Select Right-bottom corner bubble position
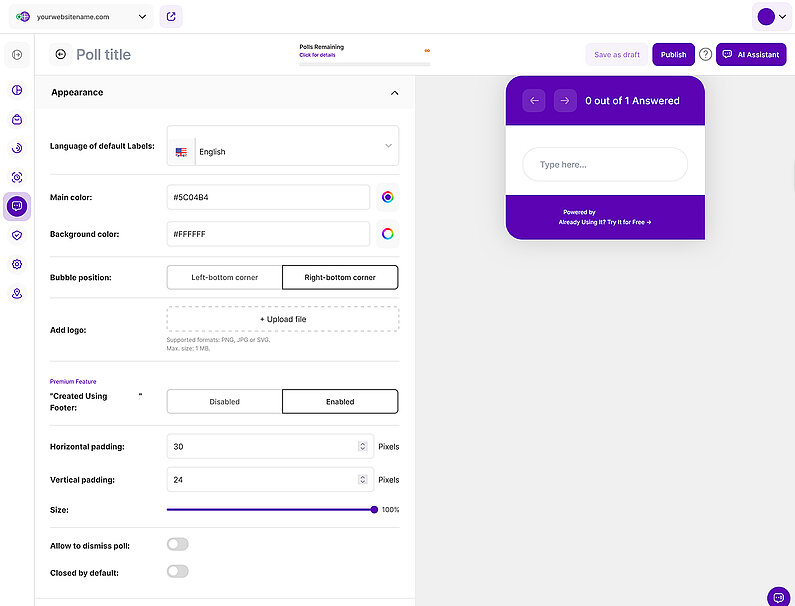Image resolution: width=795 pixels, height=606 pixels. [x=340, y=277]
